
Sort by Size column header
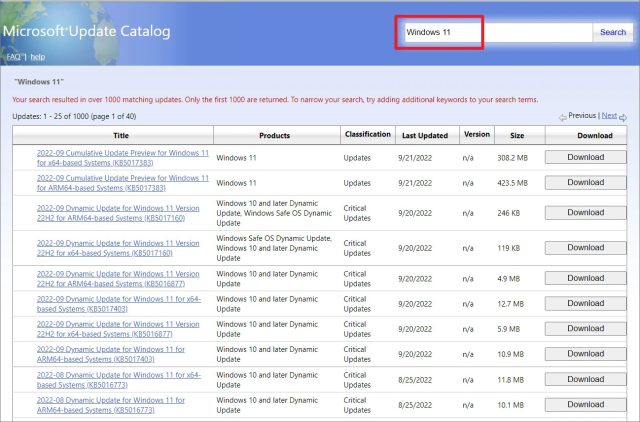517,135
